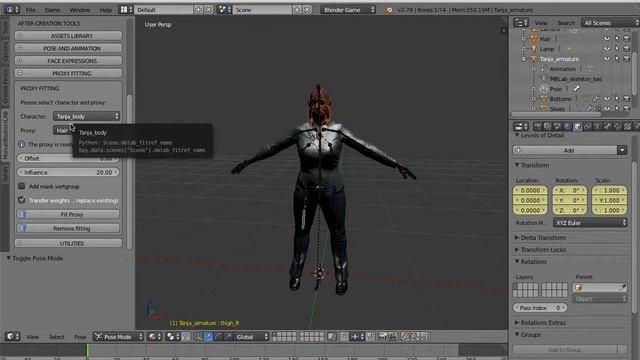640x360 pixels.
Task: Select the Pose item in outliner
Action: point(555,89)
